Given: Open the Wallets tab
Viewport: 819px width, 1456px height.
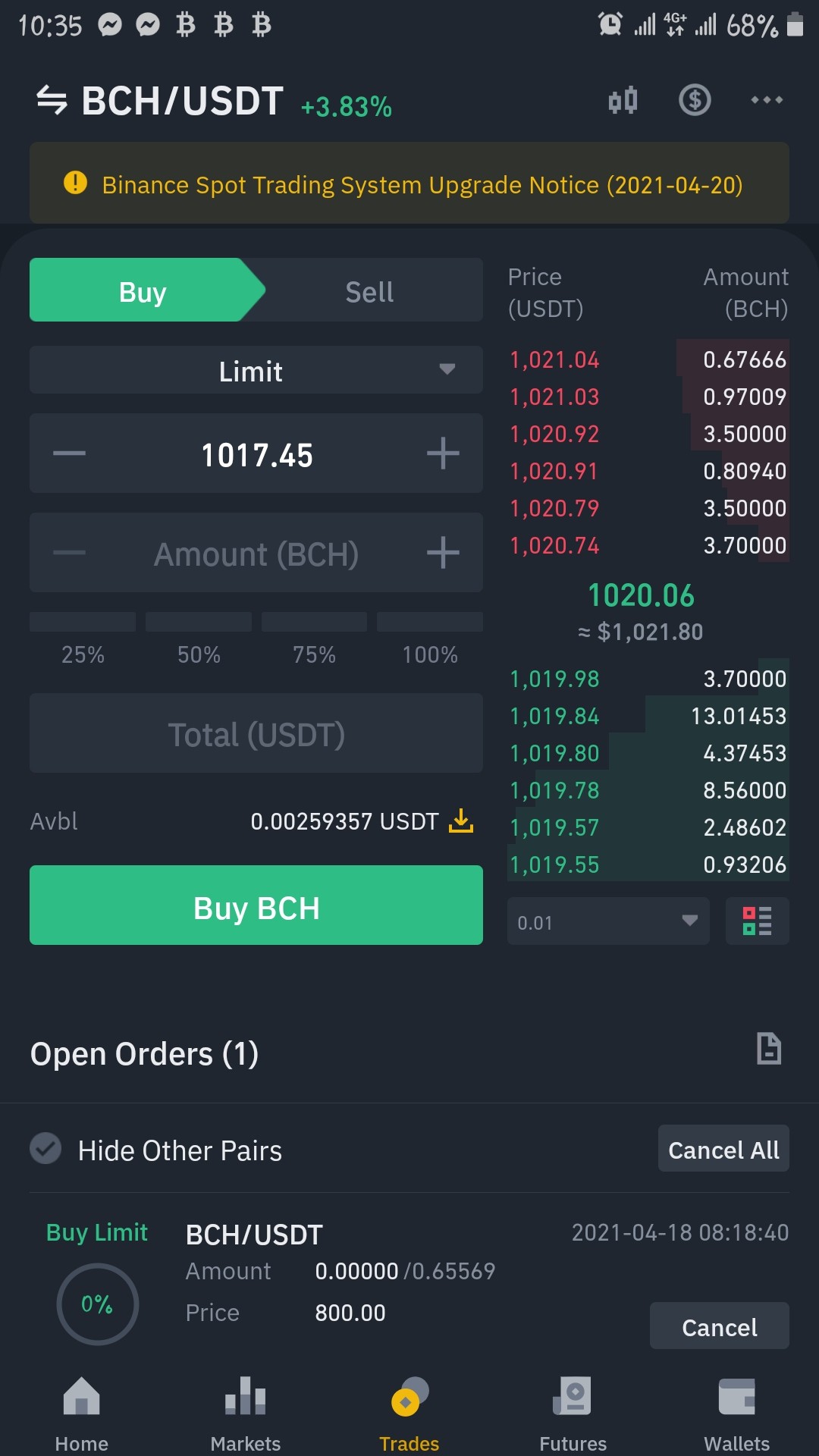Looking at the screenshot, I should tap(737, 1414).
